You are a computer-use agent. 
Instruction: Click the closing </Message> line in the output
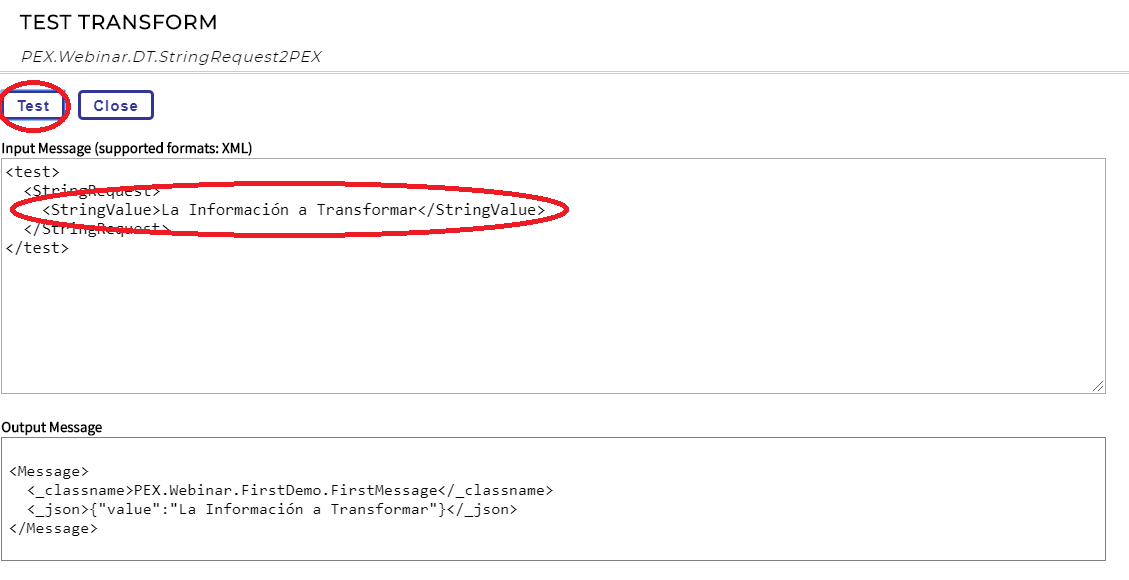(53, 528)
